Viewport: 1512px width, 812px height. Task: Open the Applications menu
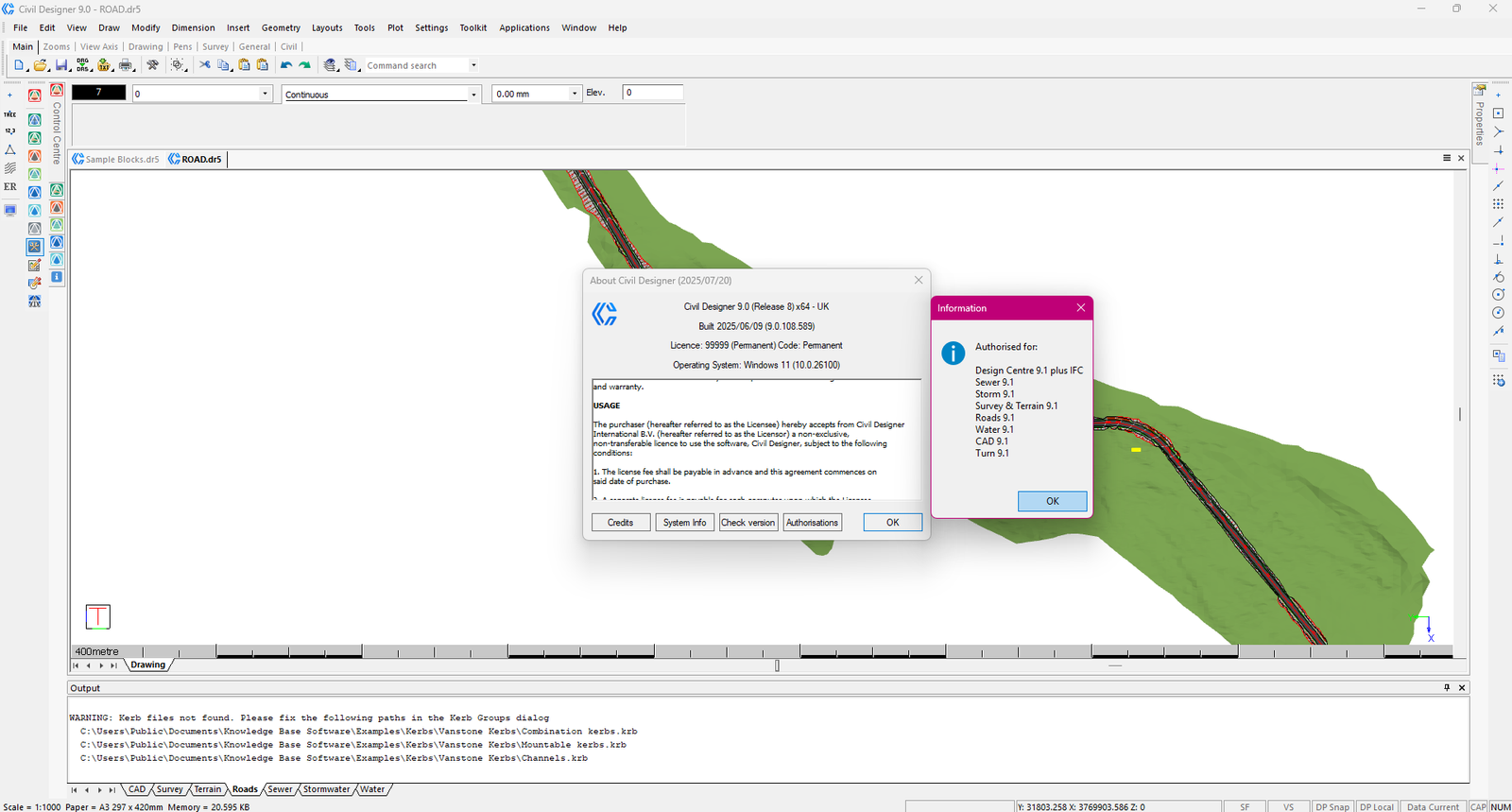[524, 27]
